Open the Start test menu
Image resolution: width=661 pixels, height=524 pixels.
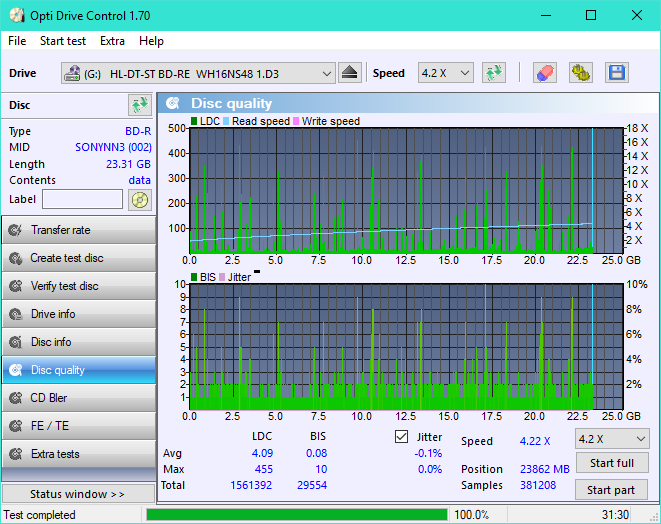[63, 41]
